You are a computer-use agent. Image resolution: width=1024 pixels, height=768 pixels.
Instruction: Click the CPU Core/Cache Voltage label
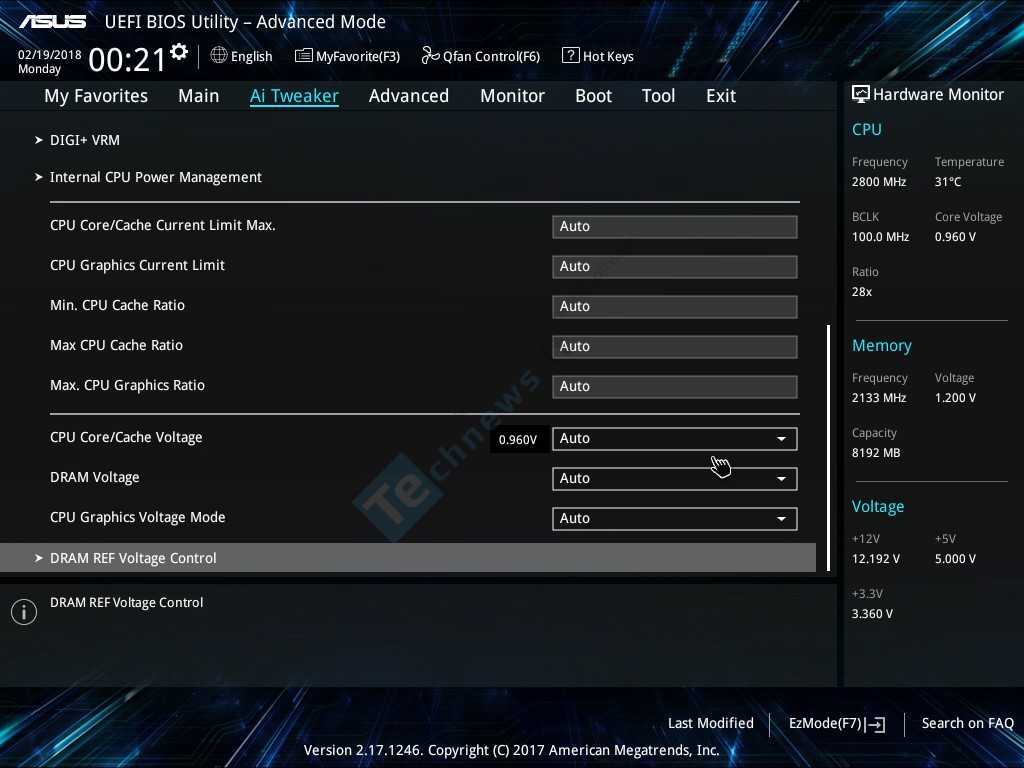(x=126, y=438)
